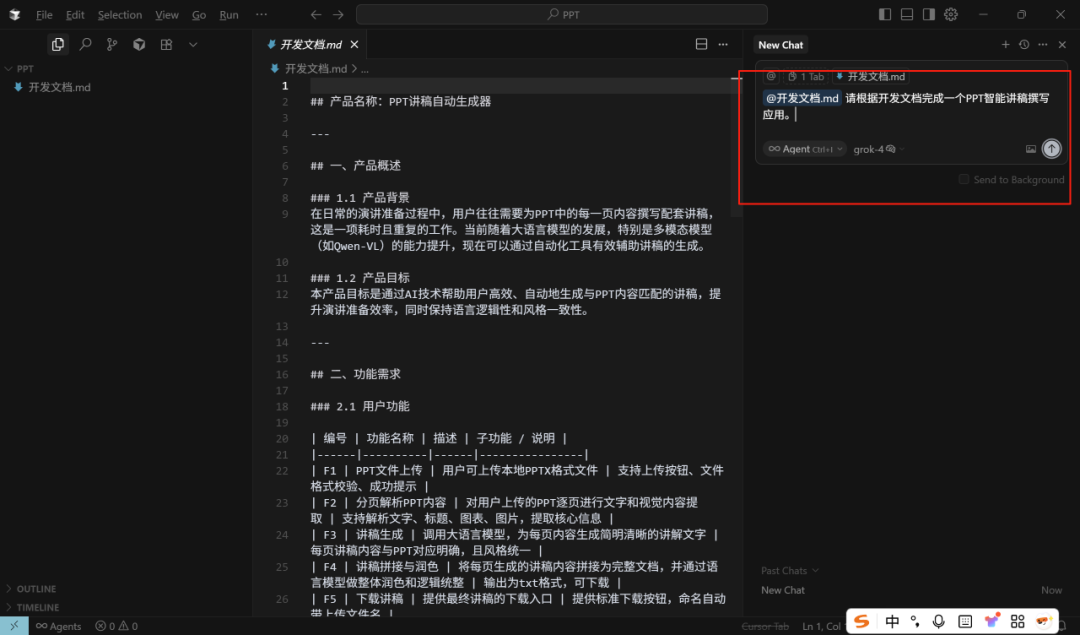Show chat history via the clock icon

click(1024, 44)
